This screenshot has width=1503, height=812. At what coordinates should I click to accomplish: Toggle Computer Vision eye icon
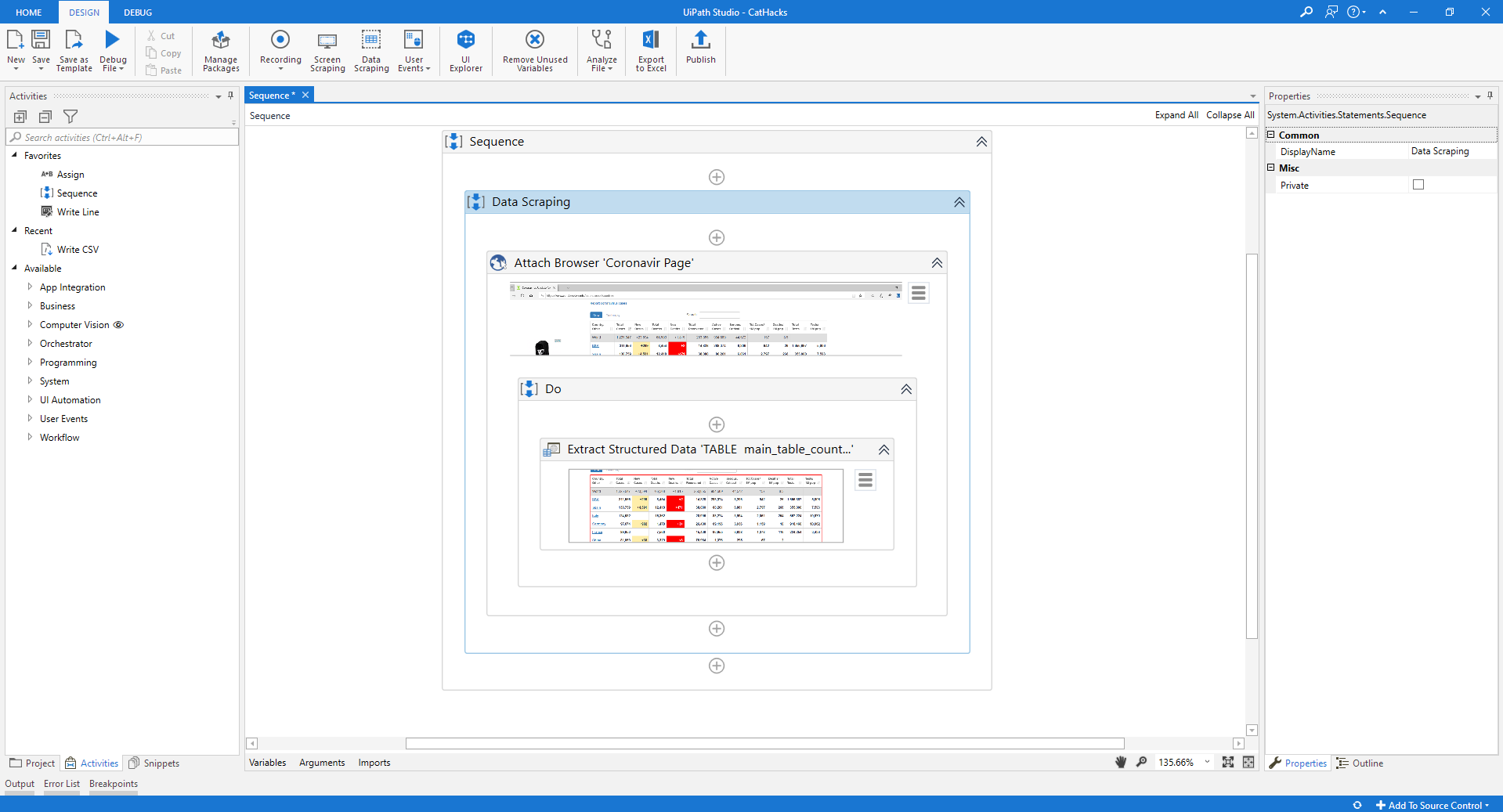119,325
